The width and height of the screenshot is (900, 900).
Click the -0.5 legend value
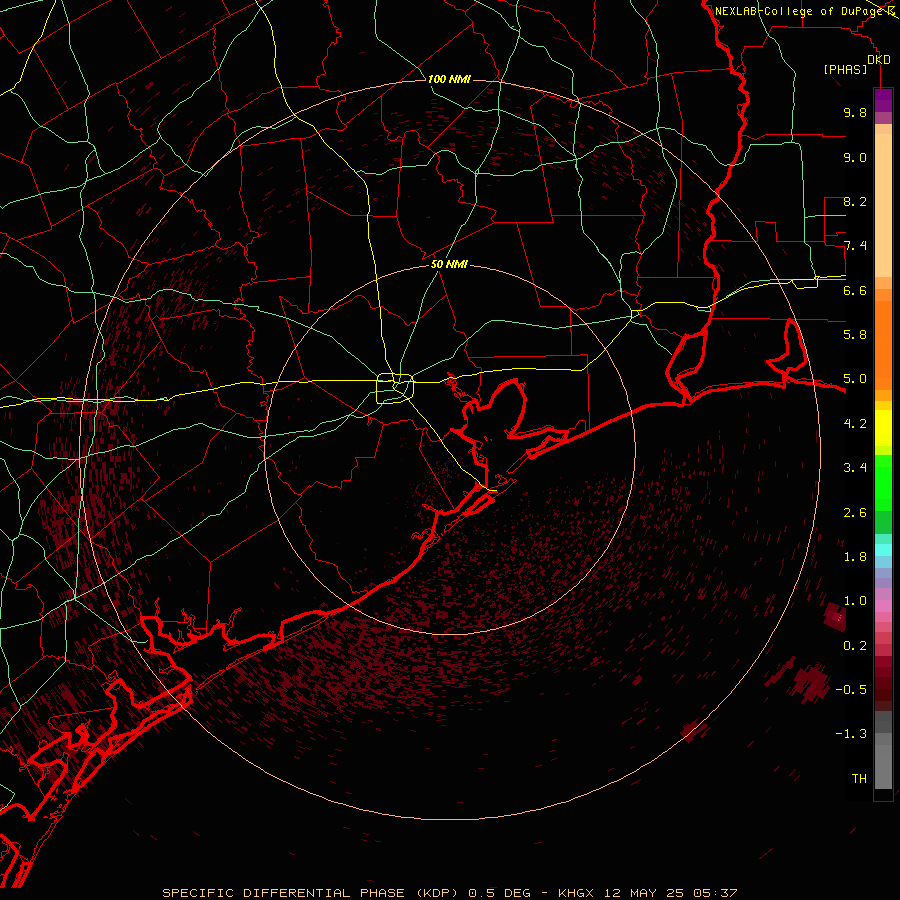(x=851, y=690)
